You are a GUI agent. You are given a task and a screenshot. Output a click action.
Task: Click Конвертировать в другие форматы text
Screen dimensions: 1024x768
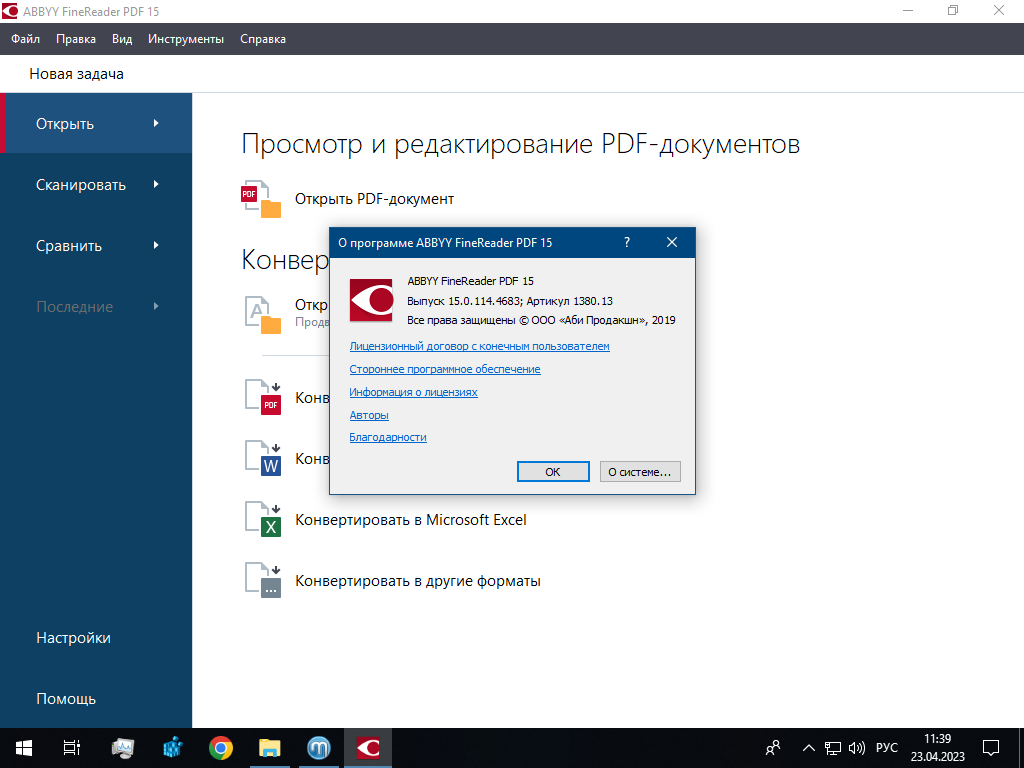pos(418,581)
